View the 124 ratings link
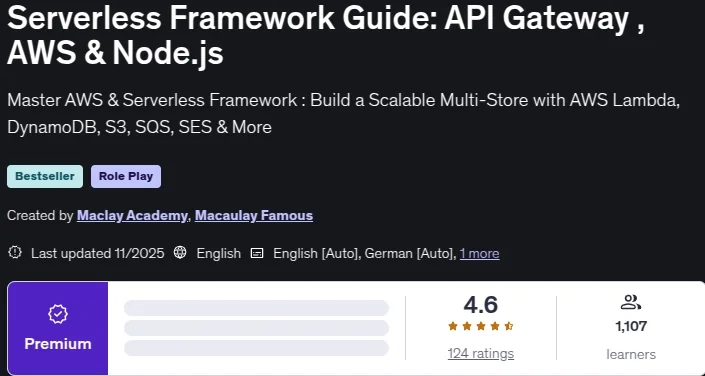The width and height of the screenshot is (705, 376). coord(481,354)
